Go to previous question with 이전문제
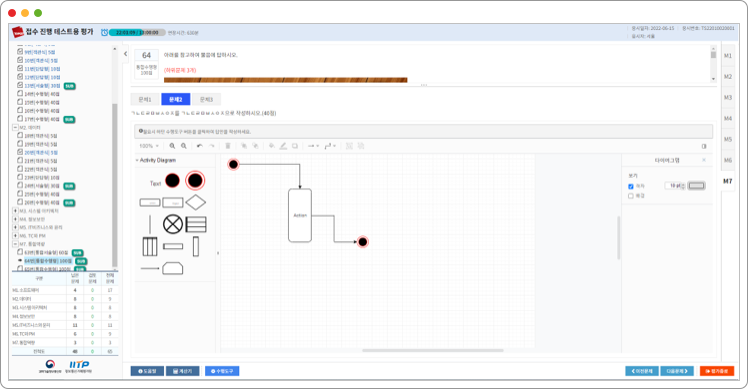The image size is (748, 389). pyautogui.click(x=642, y=371)
